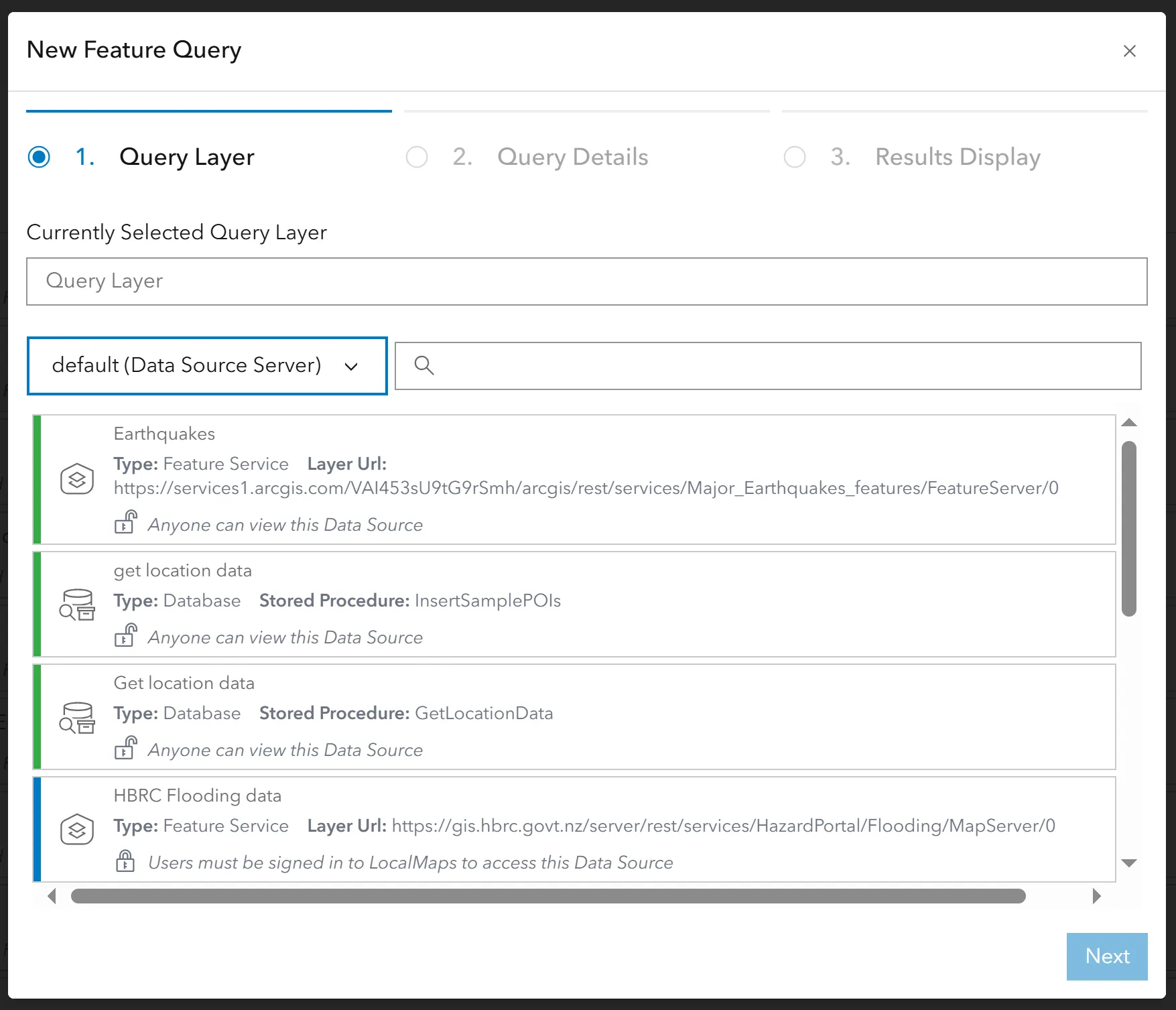Click the Earthquakes feature service layer icon
The image size is (1176, 1010).
(x=77, y=479)
